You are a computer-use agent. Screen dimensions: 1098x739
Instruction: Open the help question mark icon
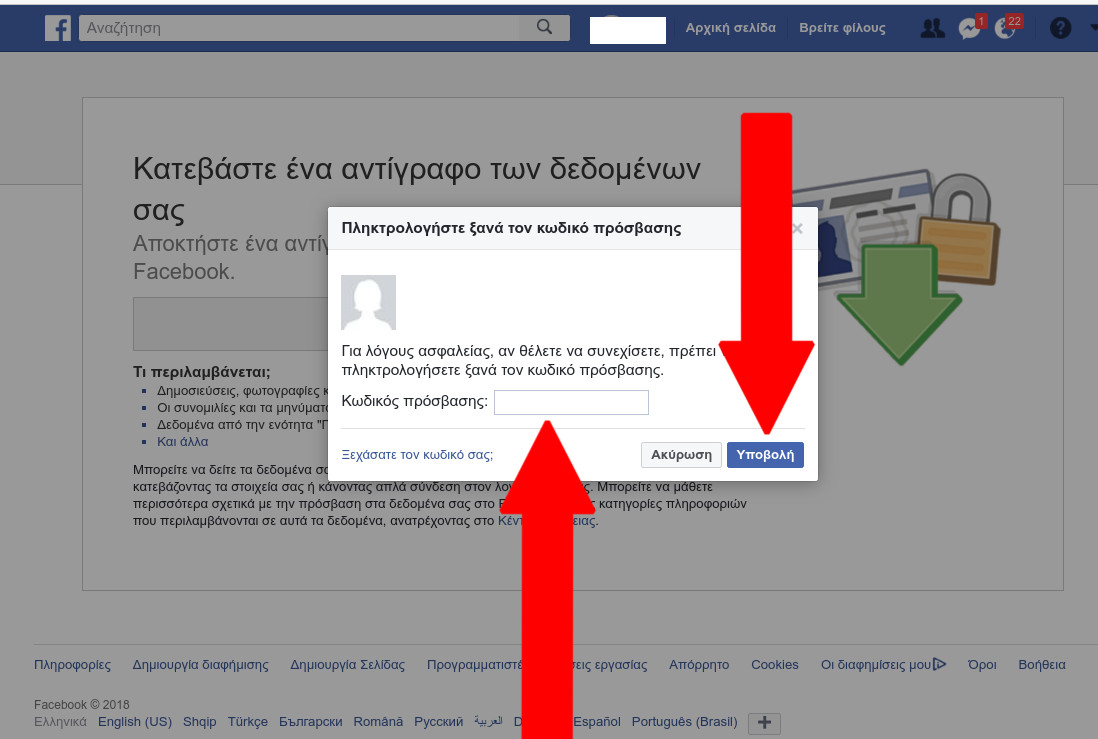pyautogui.click(x=1060, y=28)
